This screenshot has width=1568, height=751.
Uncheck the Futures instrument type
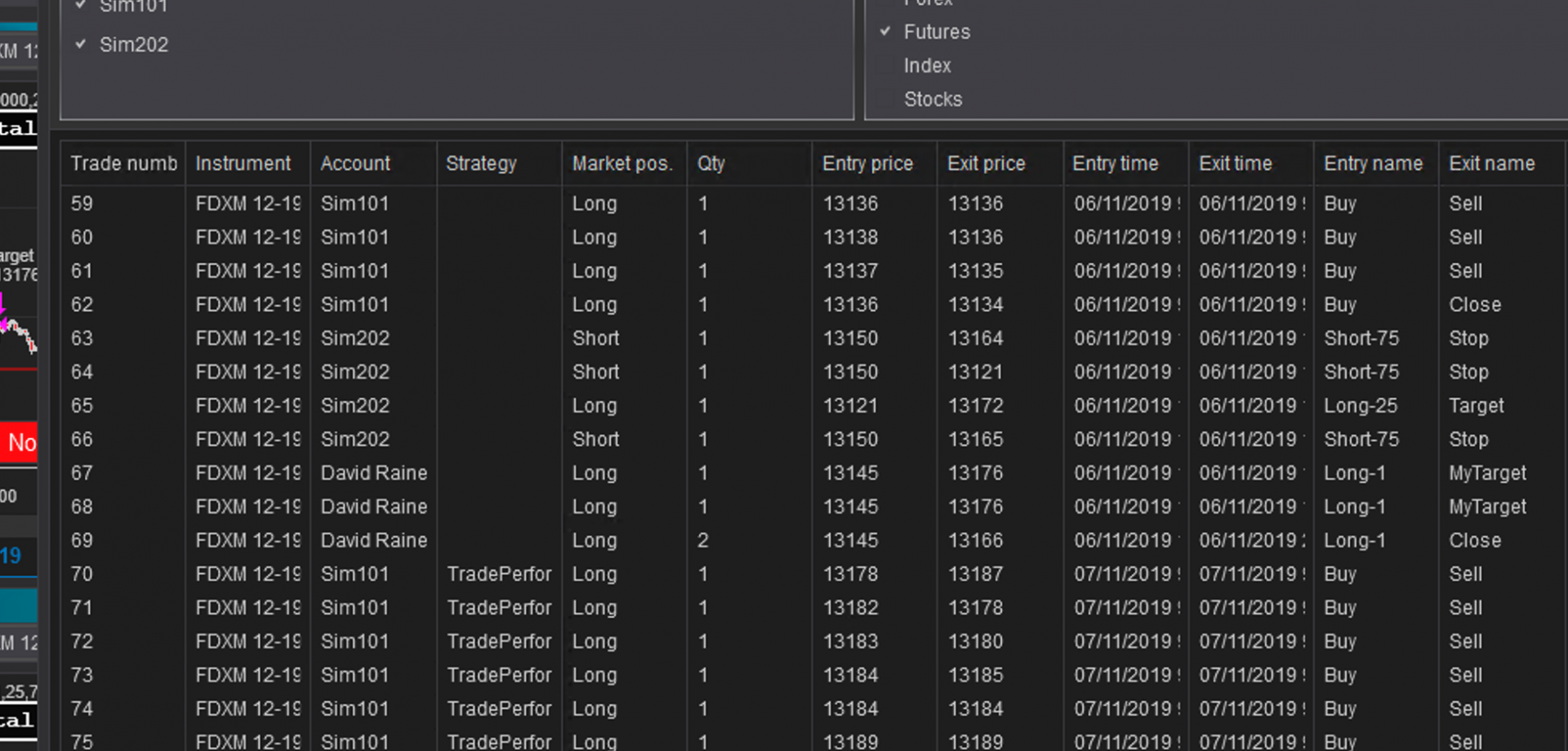885,32
